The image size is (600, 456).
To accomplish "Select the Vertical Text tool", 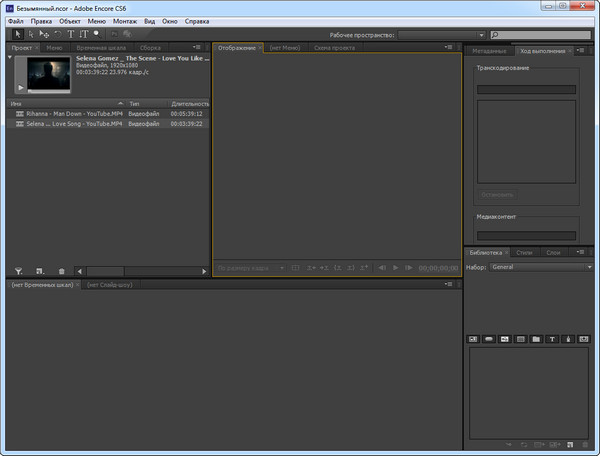I will (83, 34).
